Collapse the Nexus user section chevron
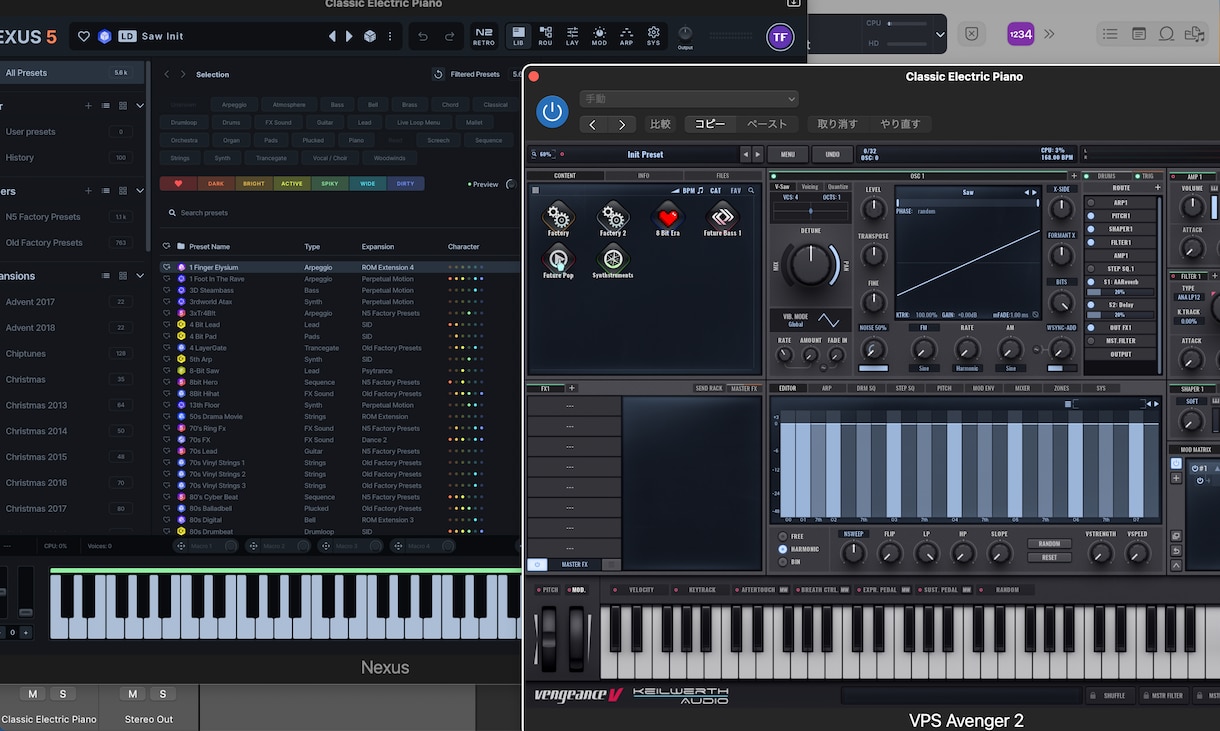1220x731 pixels. tap(140, 106)
